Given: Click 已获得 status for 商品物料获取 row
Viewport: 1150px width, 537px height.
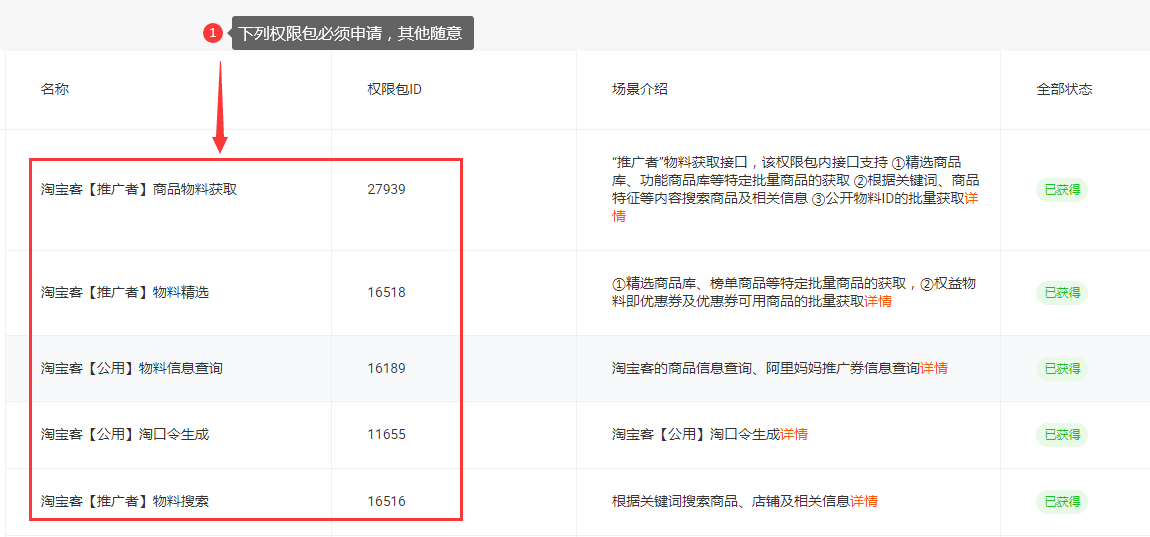Looking at the screenshot, I should (x=1061, y=190).
